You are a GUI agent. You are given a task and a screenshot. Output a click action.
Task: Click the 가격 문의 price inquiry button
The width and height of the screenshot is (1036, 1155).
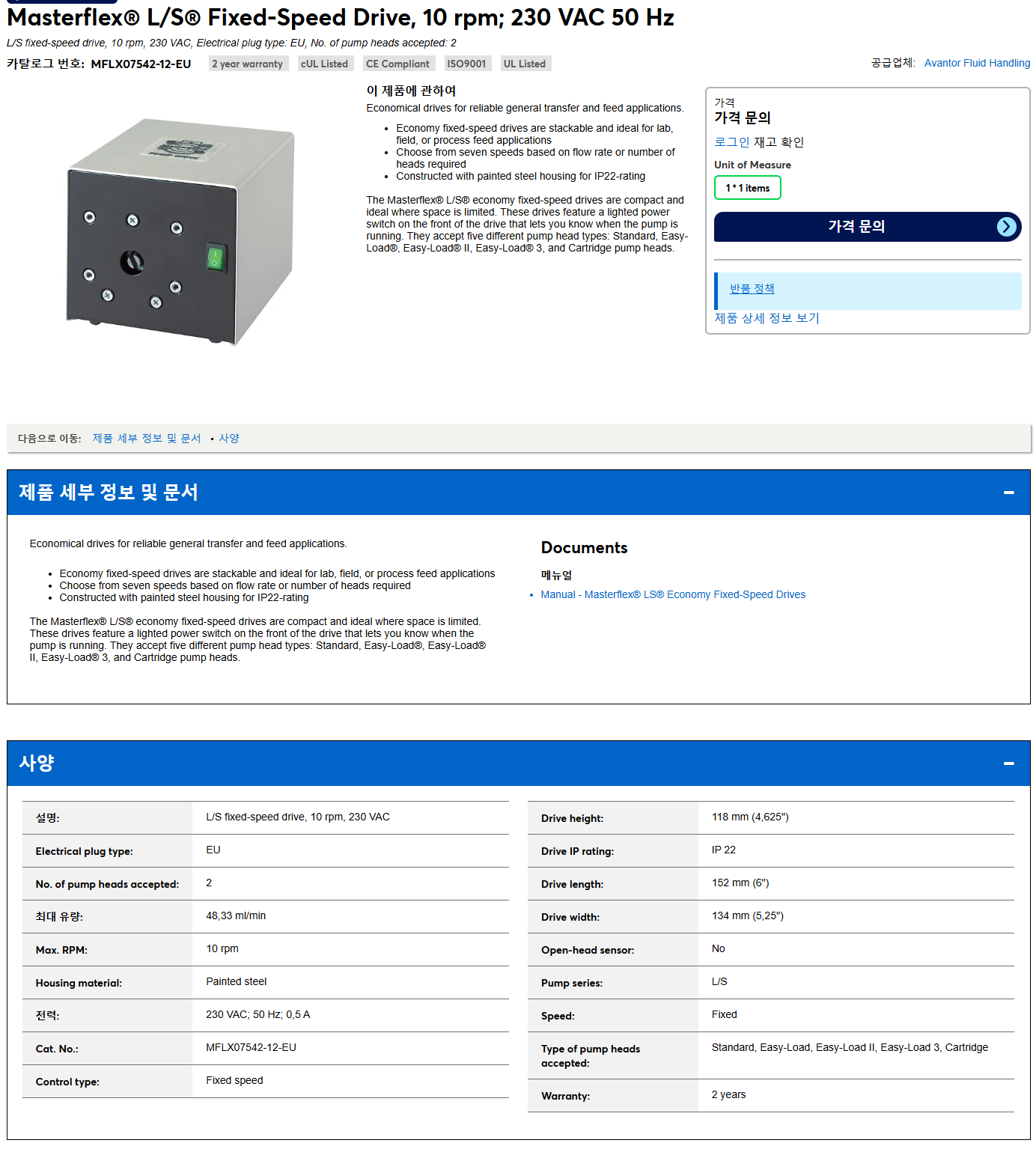867,227
